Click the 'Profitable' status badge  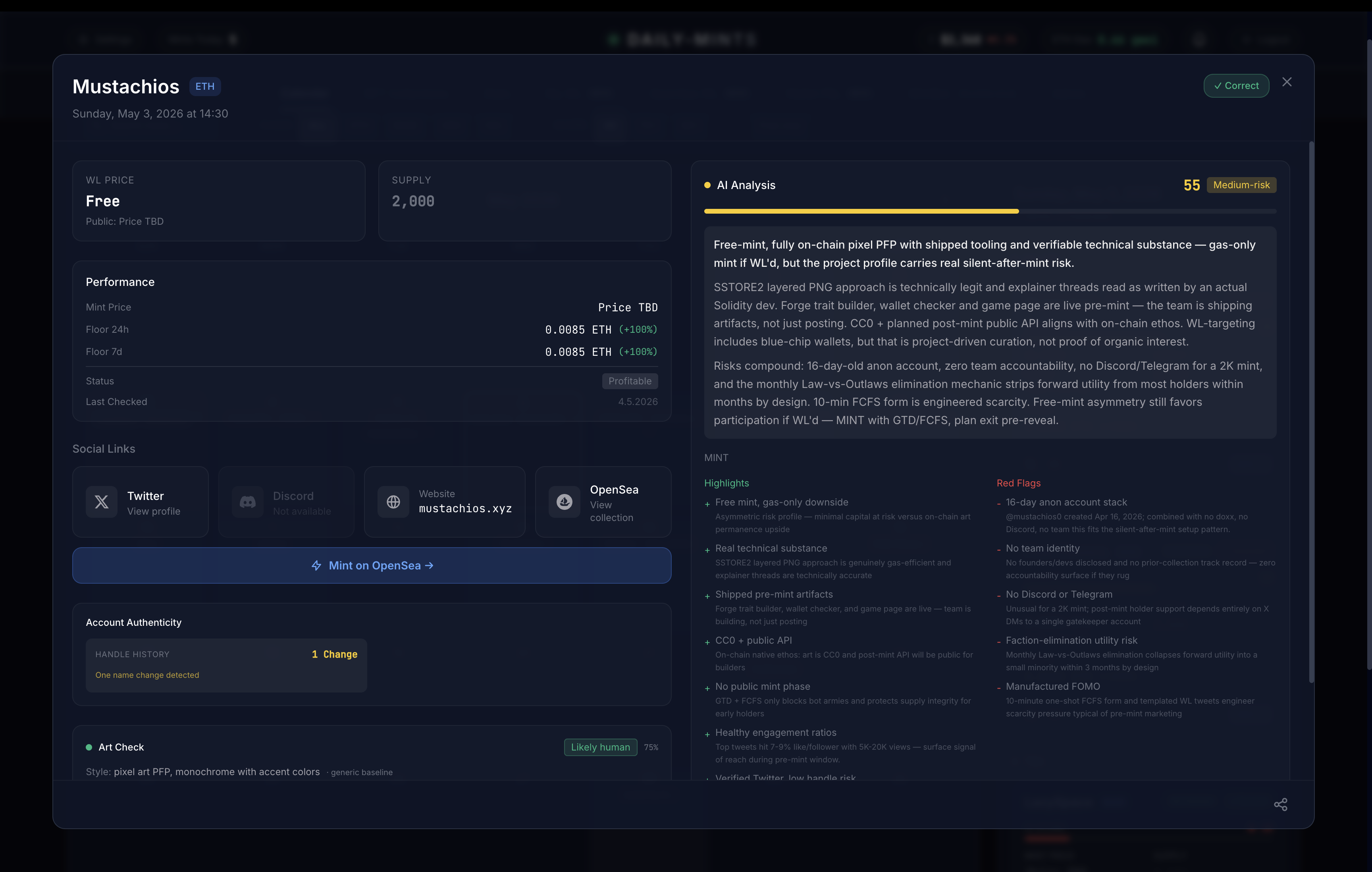pos(630,381)
